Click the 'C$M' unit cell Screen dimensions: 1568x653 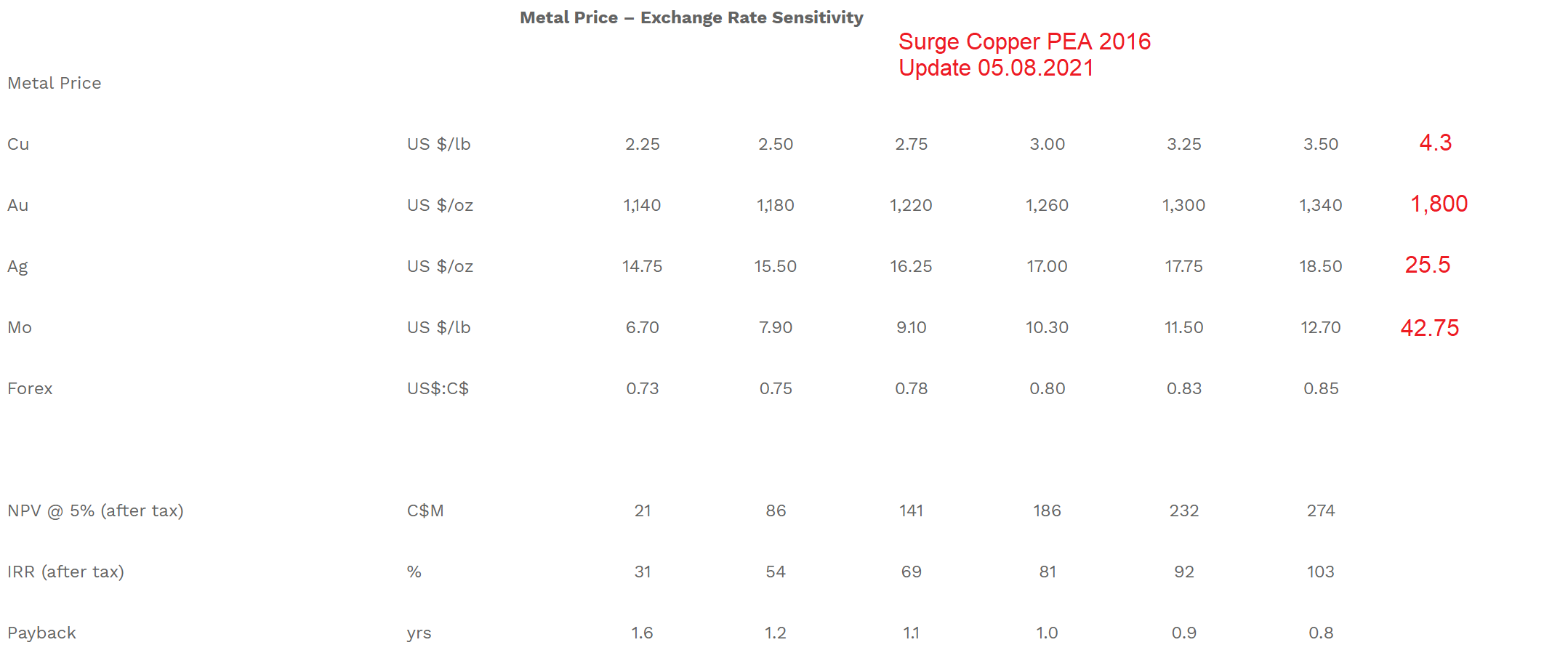(x=425, y=510)
